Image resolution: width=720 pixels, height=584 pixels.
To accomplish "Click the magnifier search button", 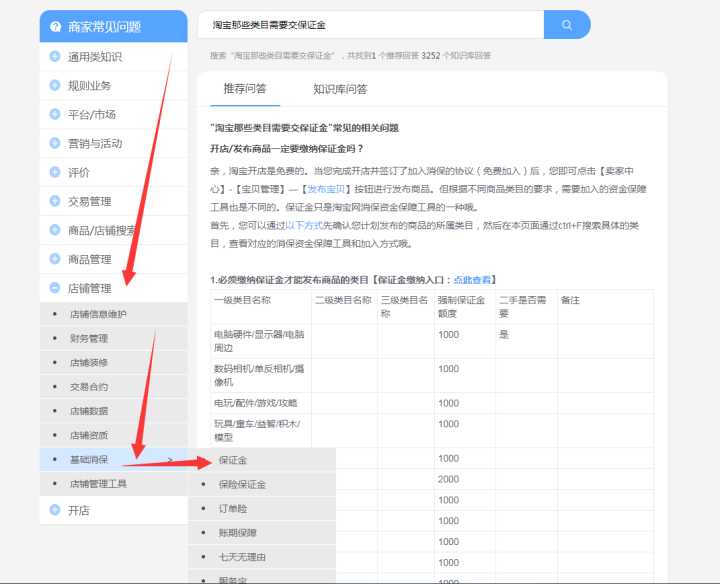I will click(567, 24).
